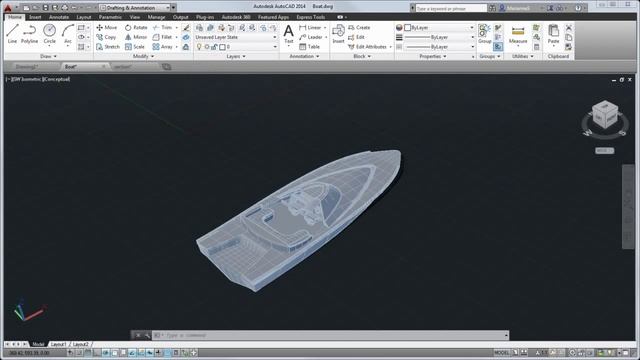This screenshot has height=360, width=640.
Task: Click the Edit block button
Action: 356,37
